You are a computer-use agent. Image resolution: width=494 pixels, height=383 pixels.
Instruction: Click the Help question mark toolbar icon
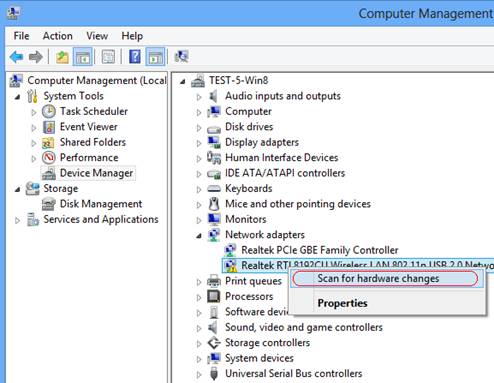(x=135, y=57)
